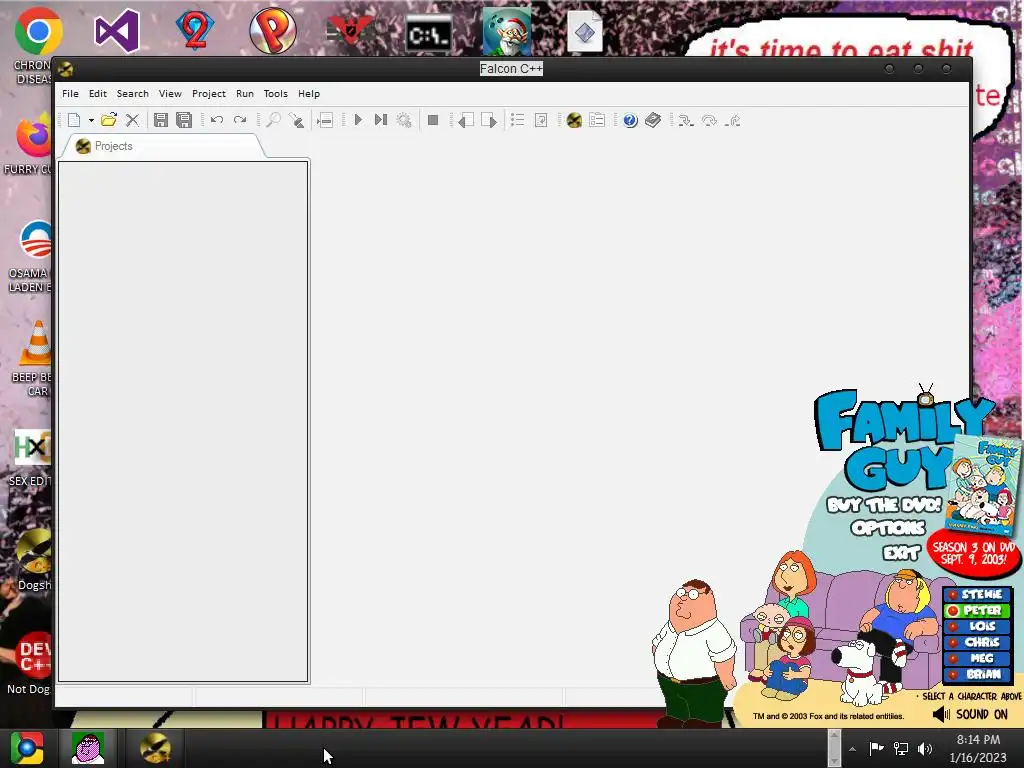Open the Run menu

(245, 93)
